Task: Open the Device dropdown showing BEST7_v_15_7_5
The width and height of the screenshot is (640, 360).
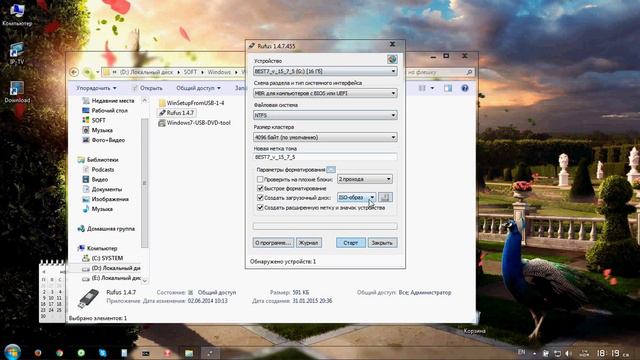Action: tap(325, 71)
